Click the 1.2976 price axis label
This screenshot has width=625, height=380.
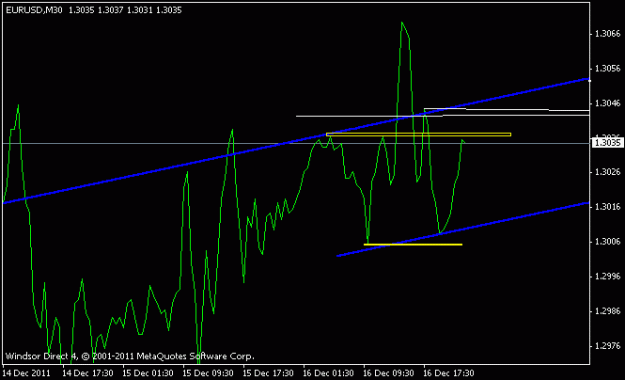click(607, 346)
